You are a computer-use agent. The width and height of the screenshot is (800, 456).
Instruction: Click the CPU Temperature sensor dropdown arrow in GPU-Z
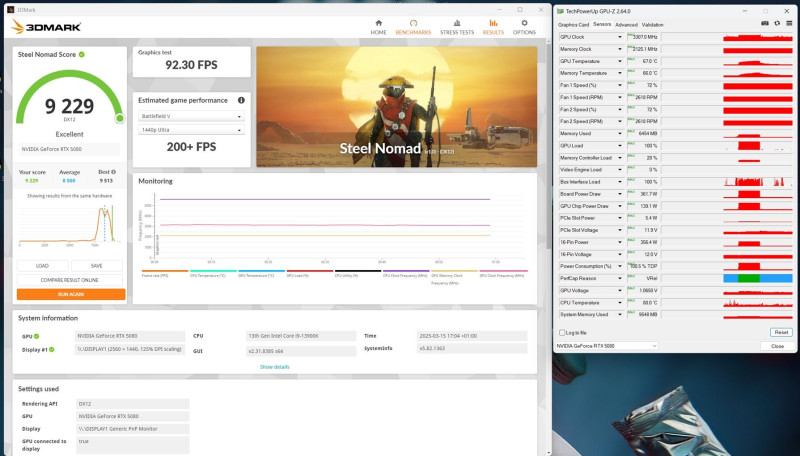point(620,302)
